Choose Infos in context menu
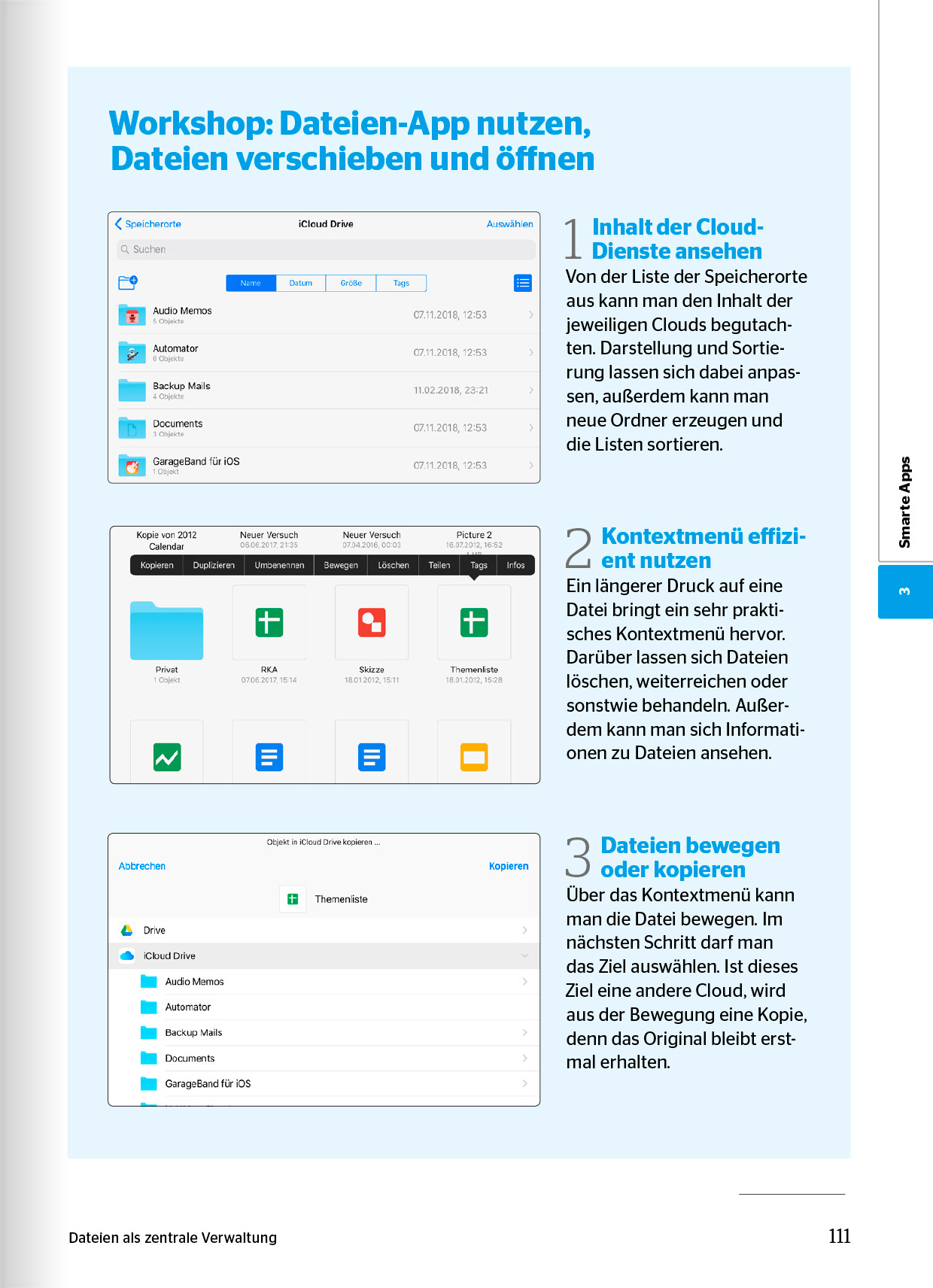Screen dimensions: 933x1288 coord(515,565)
